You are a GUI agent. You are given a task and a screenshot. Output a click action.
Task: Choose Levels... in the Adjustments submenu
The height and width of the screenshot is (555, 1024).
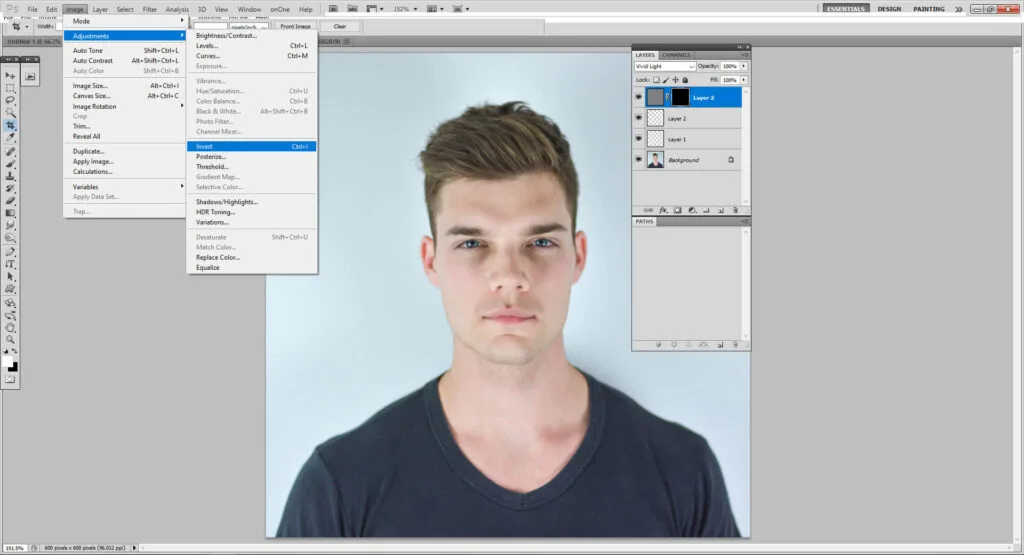click(x=252, y=46)
